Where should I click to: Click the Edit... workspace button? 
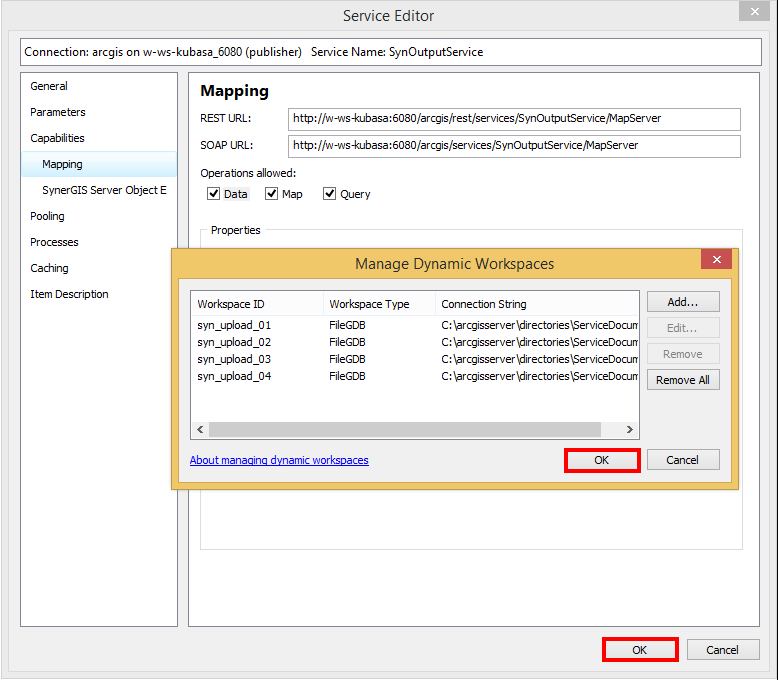683,328
